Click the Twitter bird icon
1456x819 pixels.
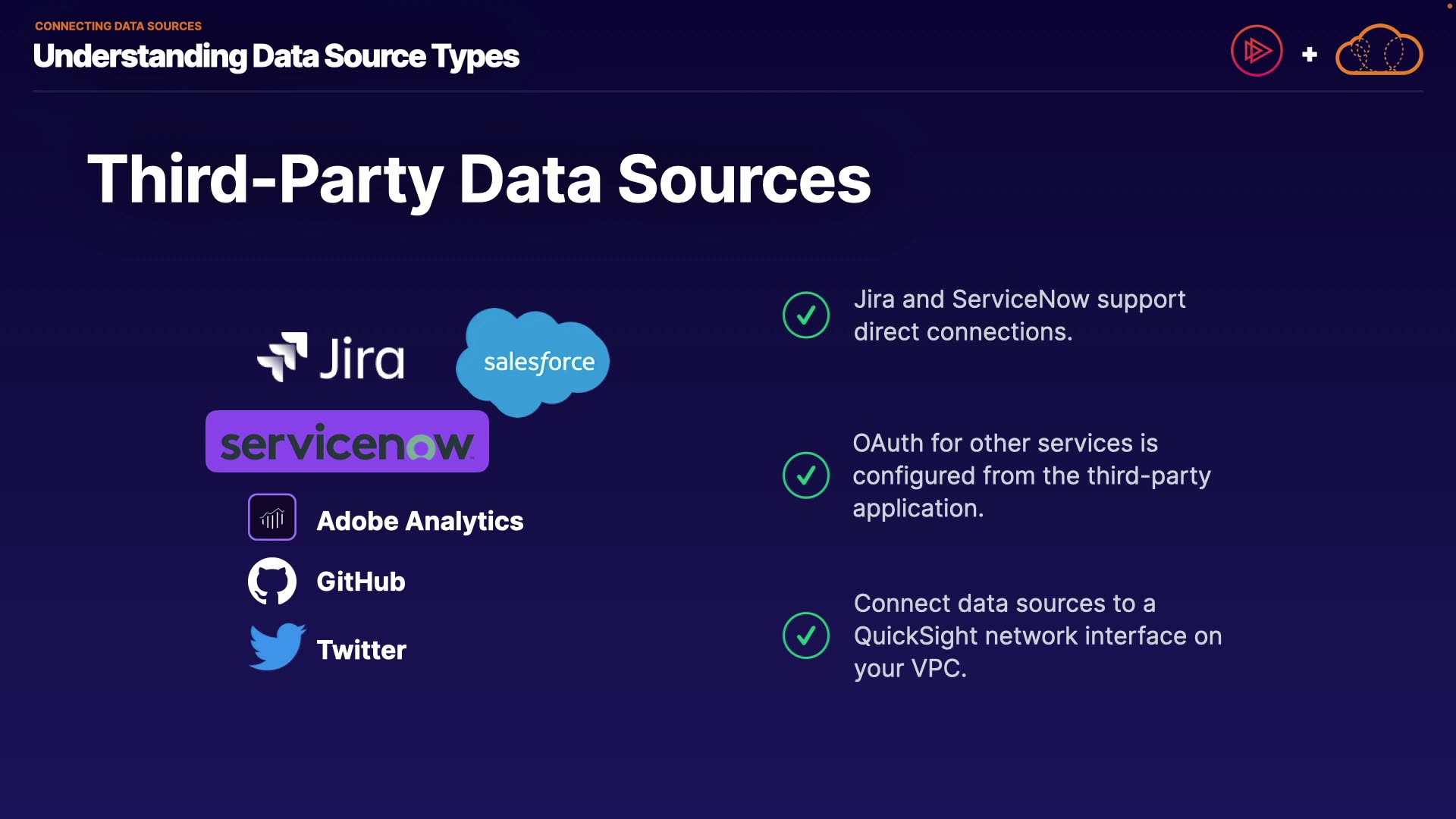tap(277, 647)
